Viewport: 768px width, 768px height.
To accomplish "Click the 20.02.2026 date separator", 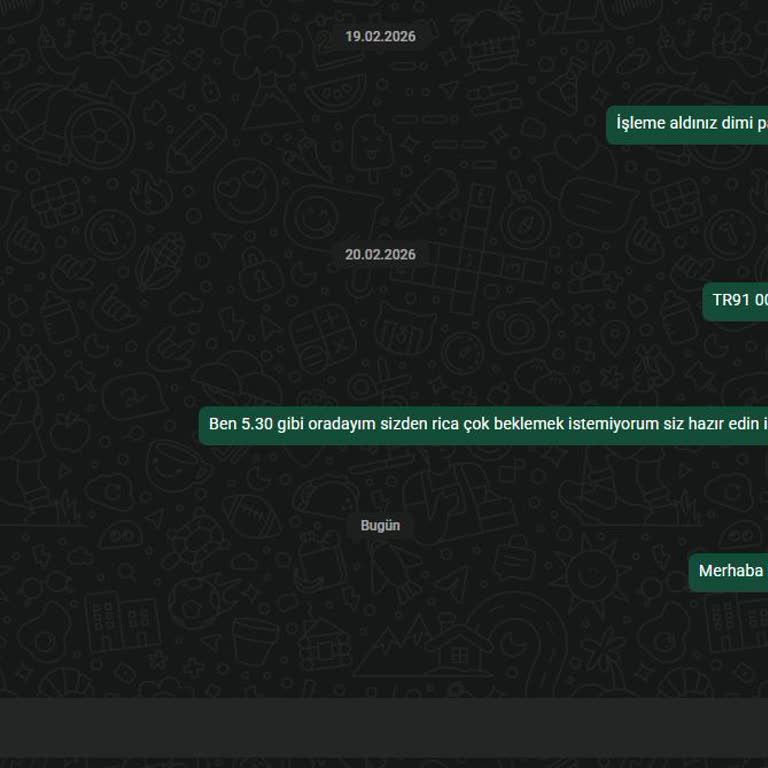I will (x=380, y=254).
